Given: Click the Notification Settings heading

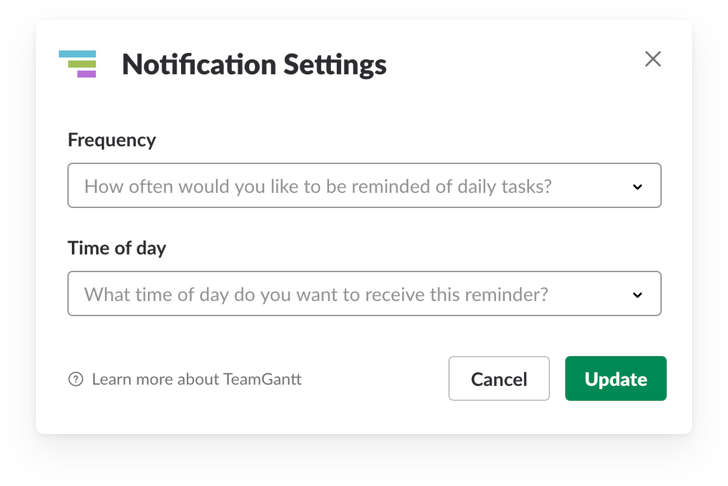Looking at the screenshot, I should coord(254,65).
